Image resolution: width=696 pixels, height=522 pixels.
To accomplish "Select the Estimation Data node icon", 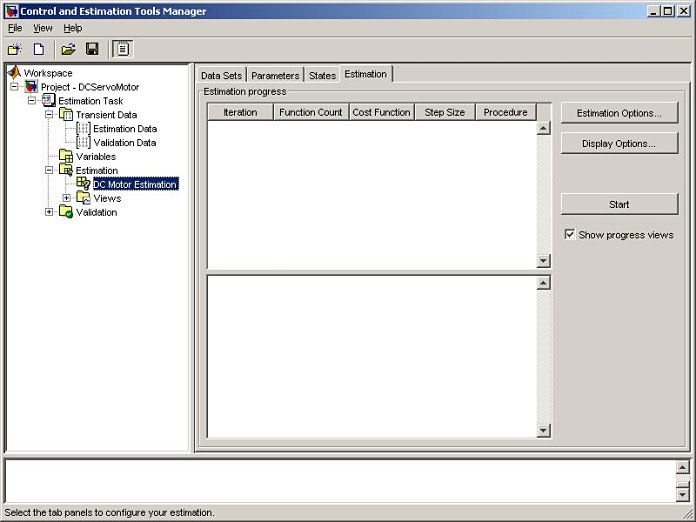I will [x=83, y=129].
